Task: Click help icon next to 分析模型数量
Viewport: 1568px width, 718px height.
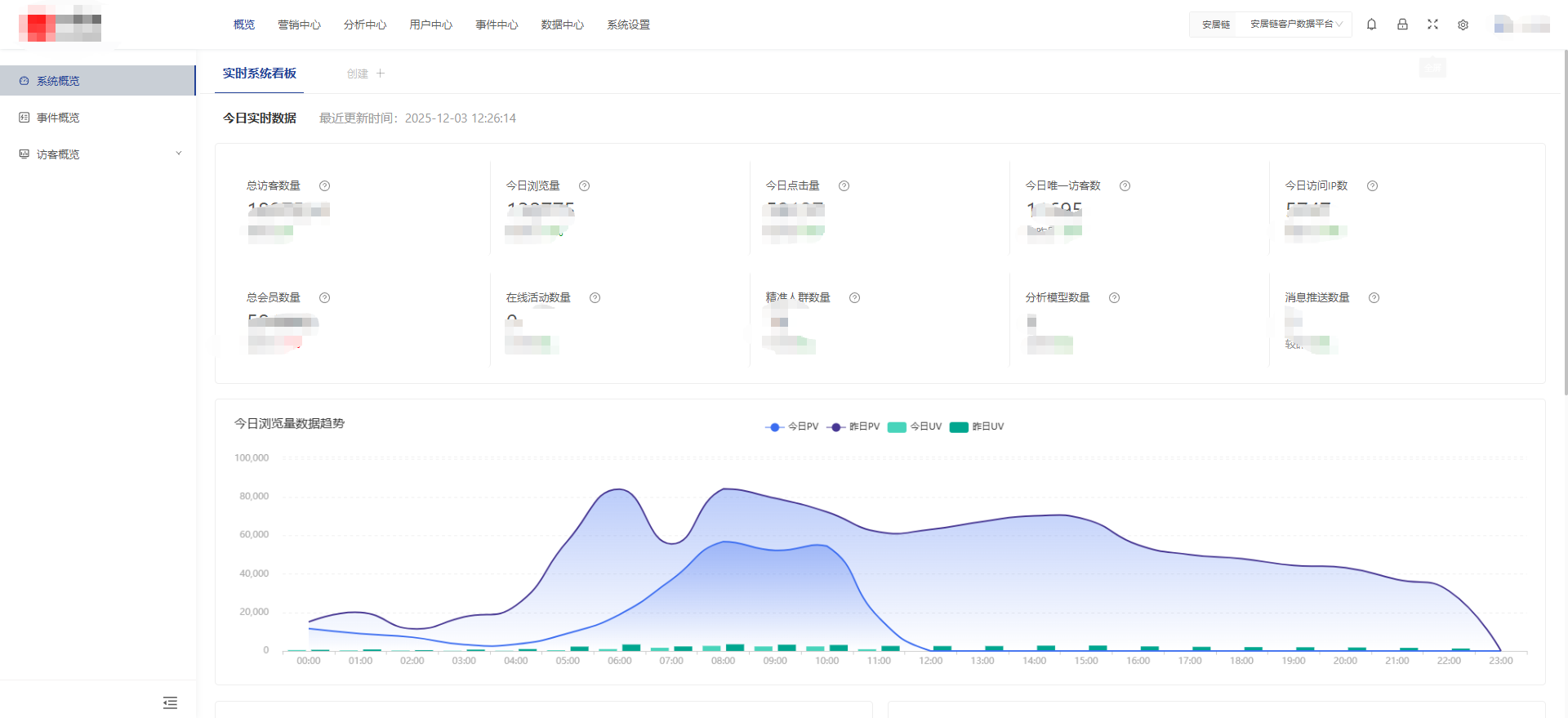Action: [x=1114, y=297]
